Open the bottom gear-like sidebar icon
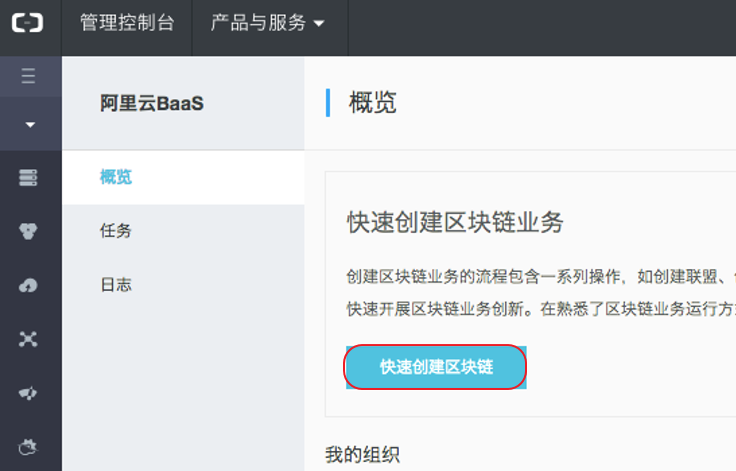The width and height of the screenshot is (736, 471). click(28, 447)
